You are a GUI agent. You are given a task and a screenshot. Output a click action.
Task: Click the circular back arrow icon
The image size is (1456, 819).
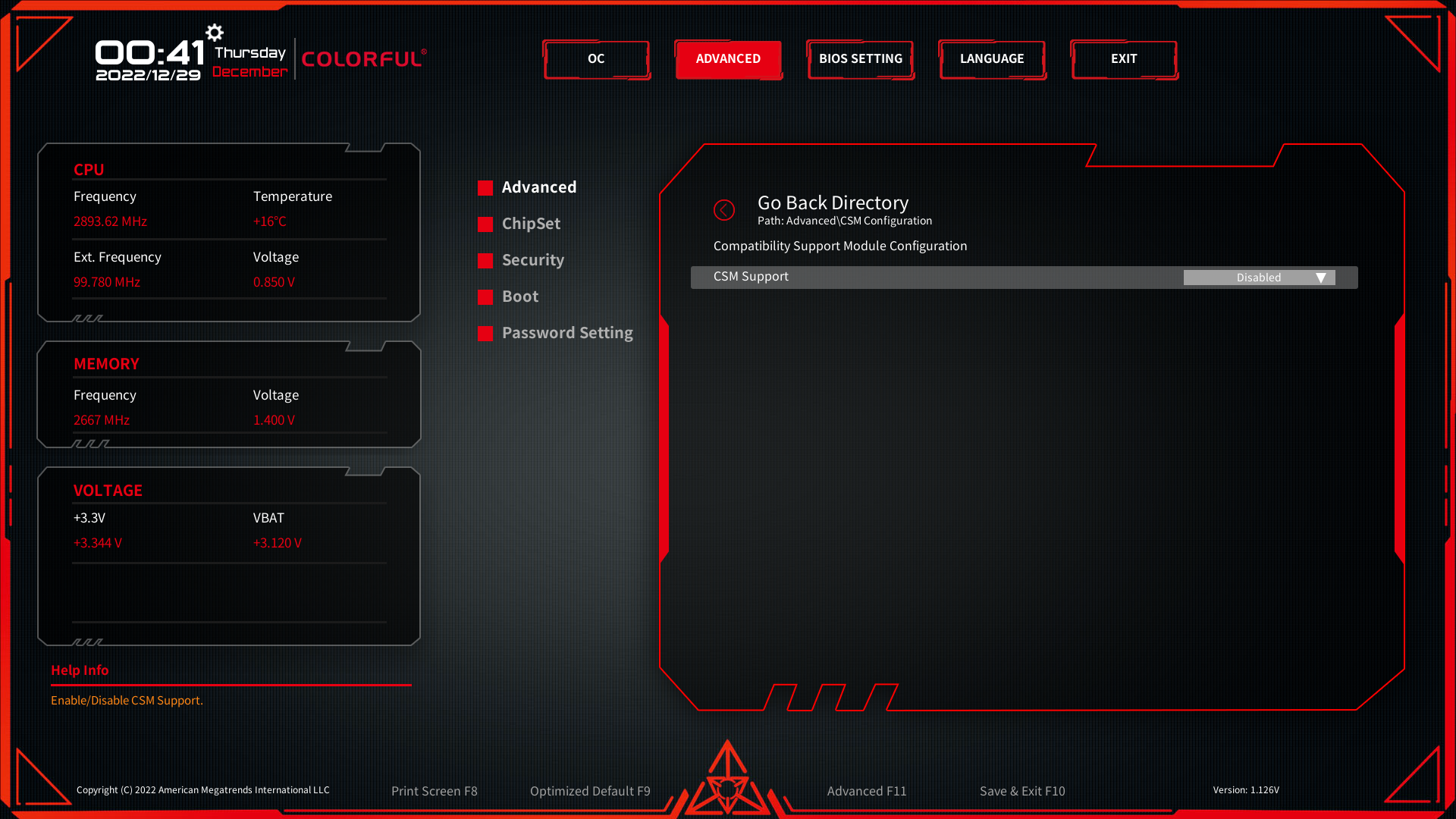pyautogui.click(x=724, y=210)
